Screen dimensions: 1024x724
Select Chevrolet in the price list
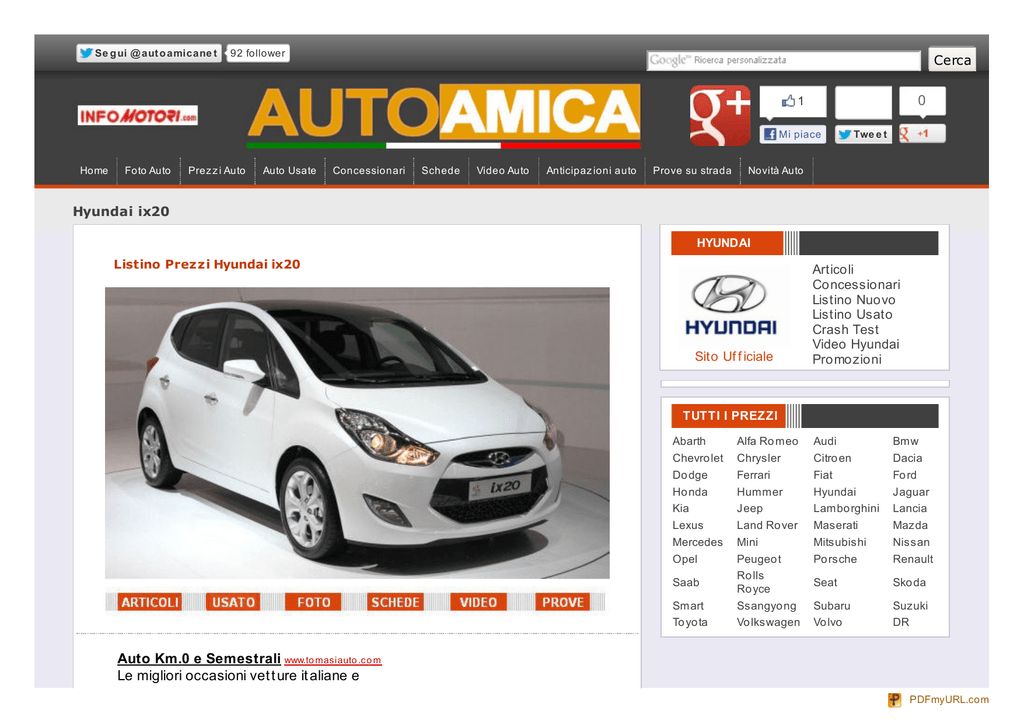click(x=697, y=458)
